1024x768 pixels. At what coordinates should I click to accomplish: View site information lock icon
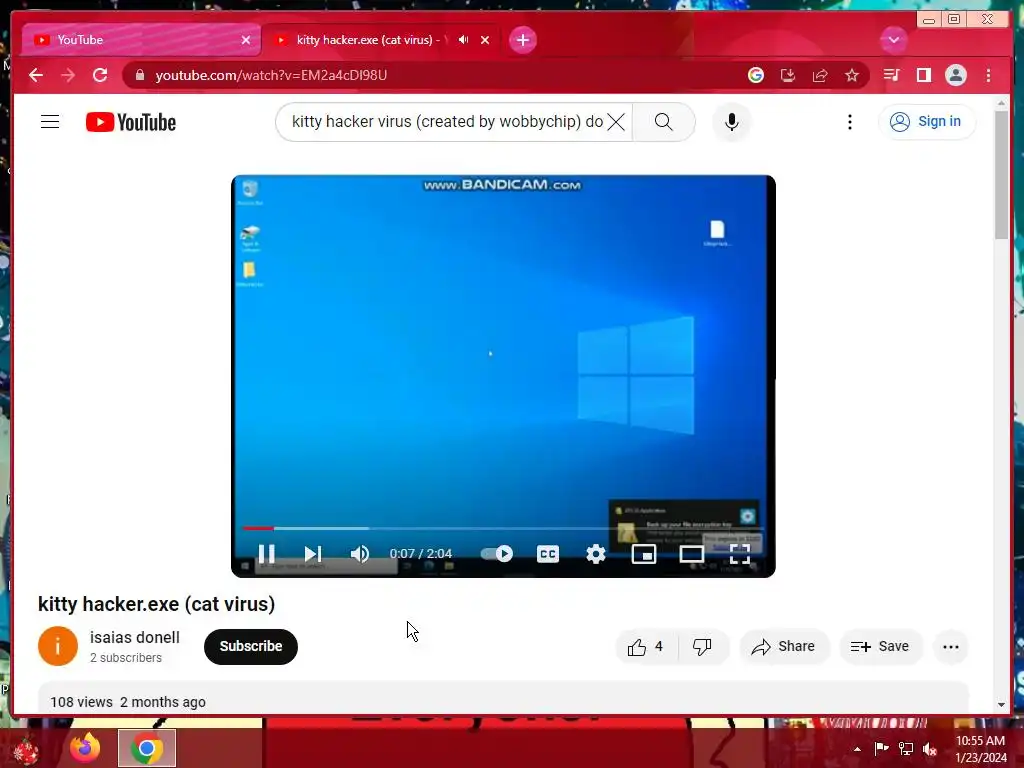coord(140,76)
